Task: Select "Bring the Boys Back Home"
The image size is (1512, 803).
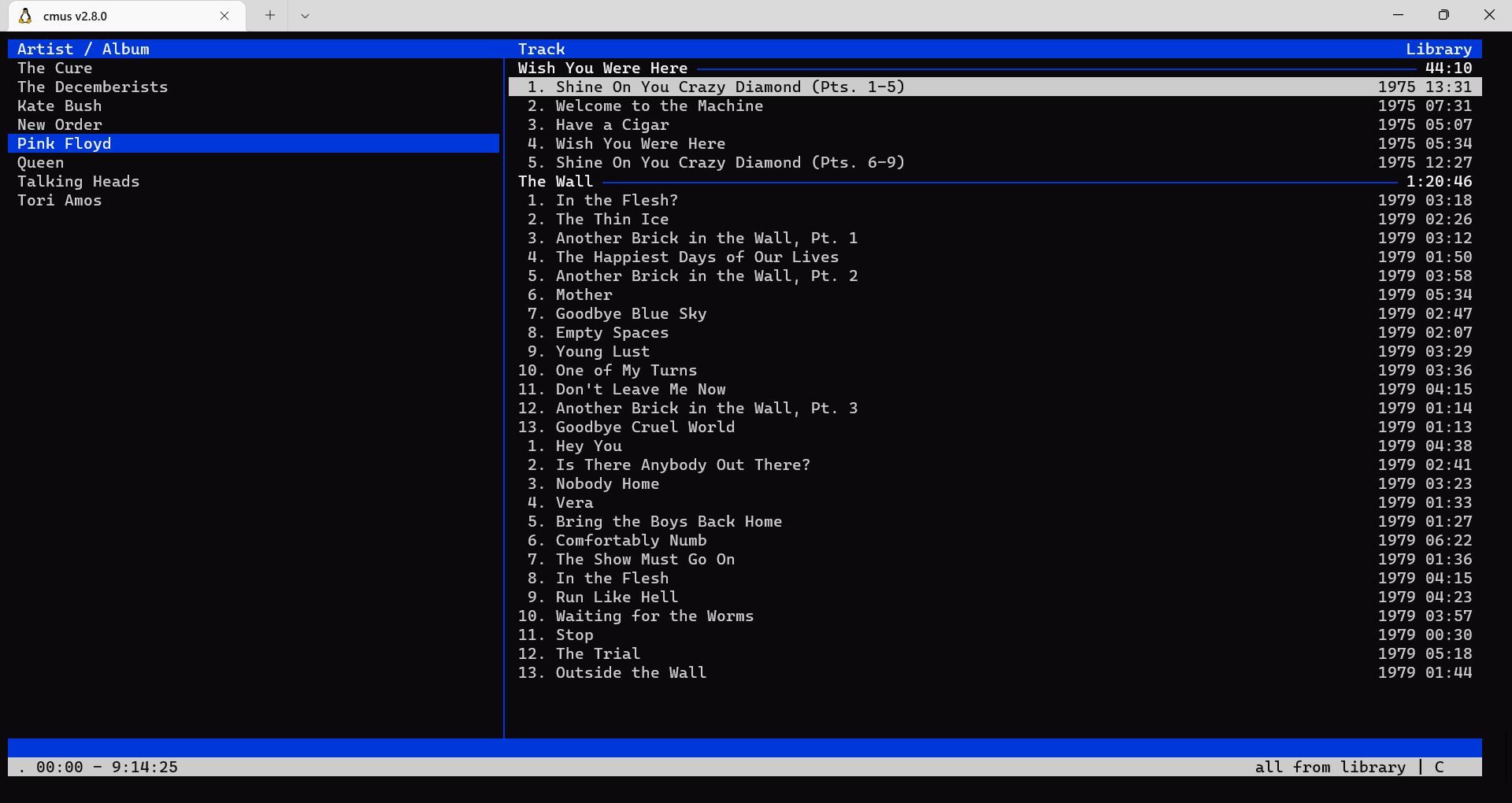Action: (995, 521)
